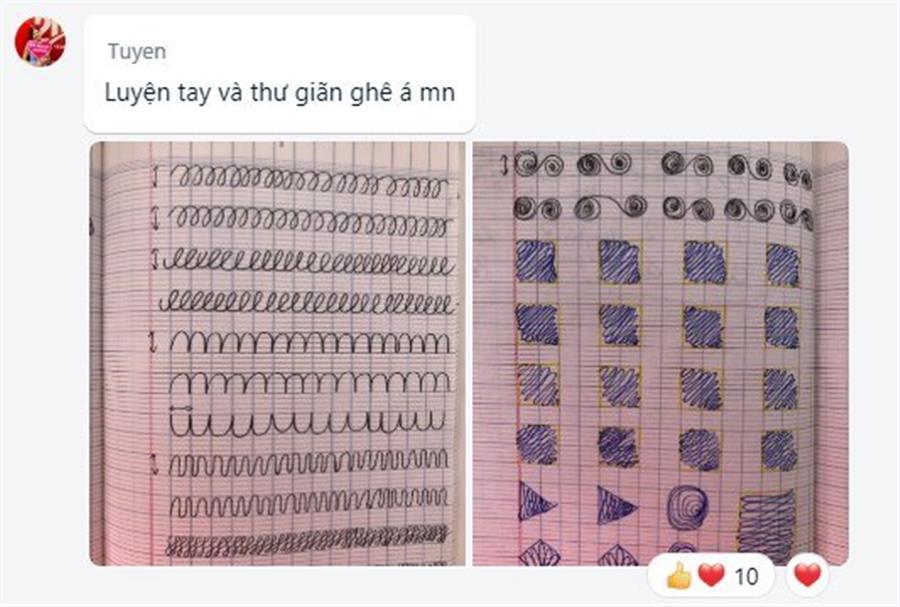Click the "u" shaped strokes row in left photo
Viewport: 900px width, 607px height.
pyautogui.click(x=307, y=422)
